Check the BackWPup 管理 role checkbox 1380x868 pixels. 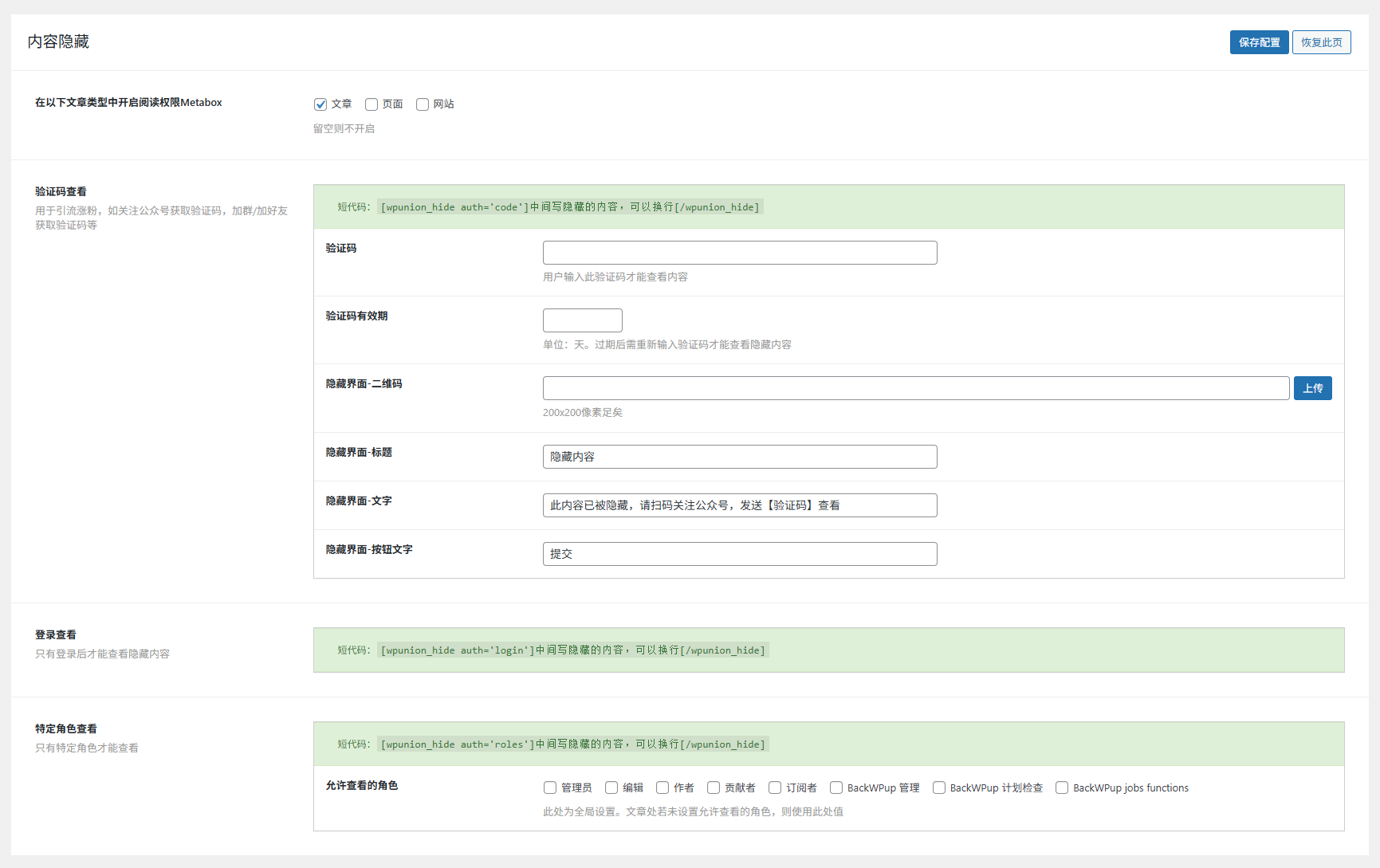[x=835, y=787]
